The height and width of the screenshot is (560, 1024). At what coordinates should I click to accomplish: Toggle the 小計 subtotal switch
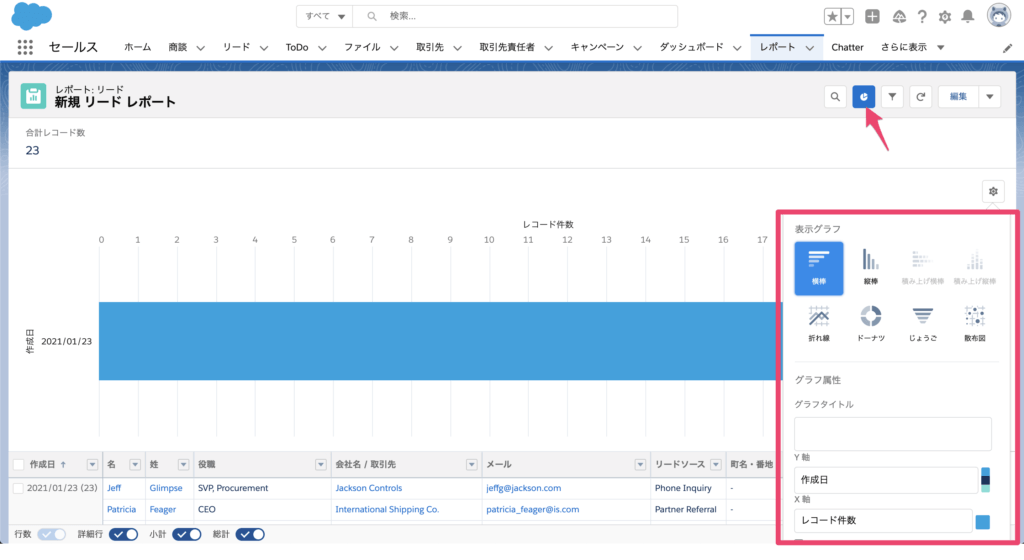coord(187,534)
